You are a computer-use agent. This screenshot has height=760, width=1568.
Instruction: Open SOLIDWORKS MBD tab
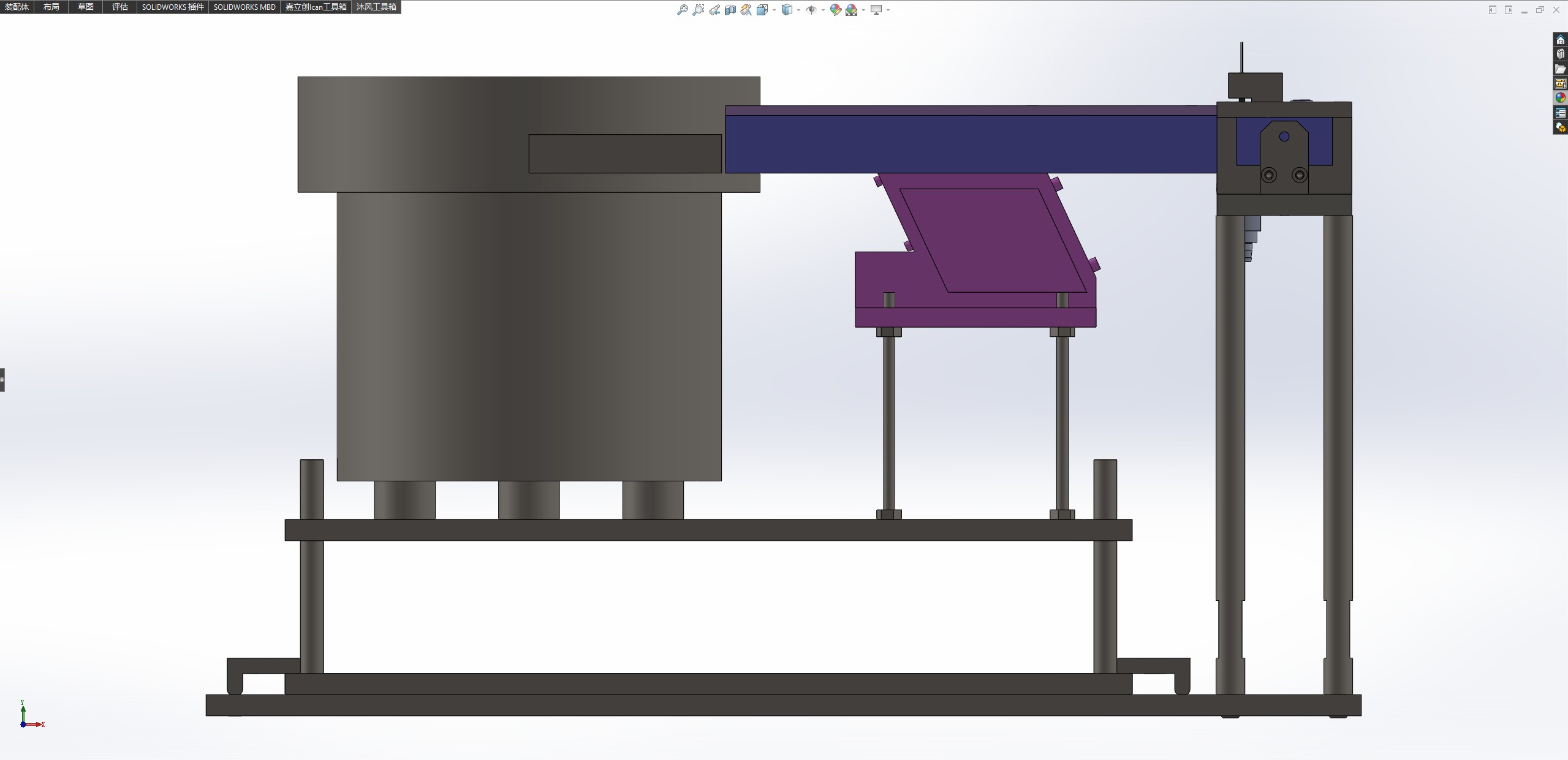click(x=244, y=7)
